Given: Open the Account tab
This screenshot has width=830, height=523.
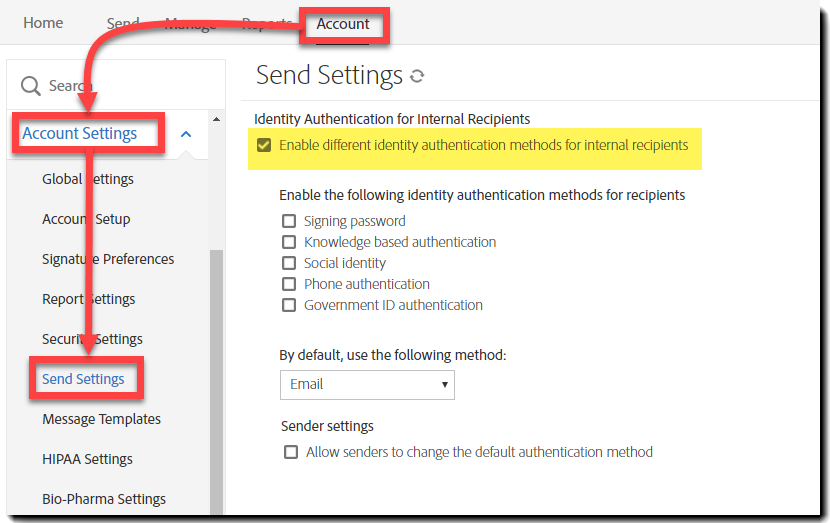Looking at the screenshot, I should tap(343, 24).
